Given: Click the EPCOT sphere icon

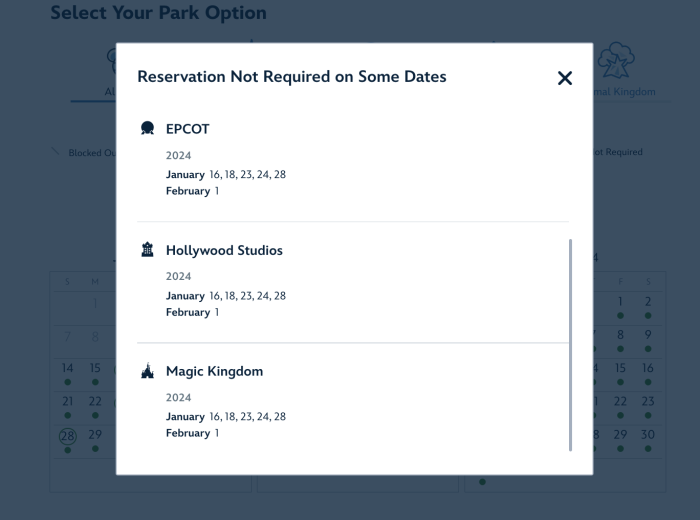Looking at the screenshot, I should click(x=148, y=129).
